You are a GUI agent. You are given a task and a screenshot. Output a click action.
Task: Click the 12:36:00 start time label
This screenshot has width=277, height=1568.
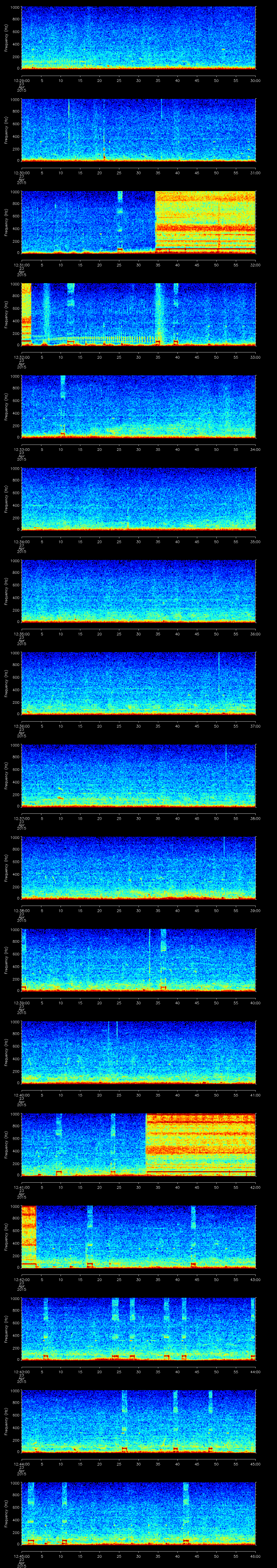click(21, 726)
